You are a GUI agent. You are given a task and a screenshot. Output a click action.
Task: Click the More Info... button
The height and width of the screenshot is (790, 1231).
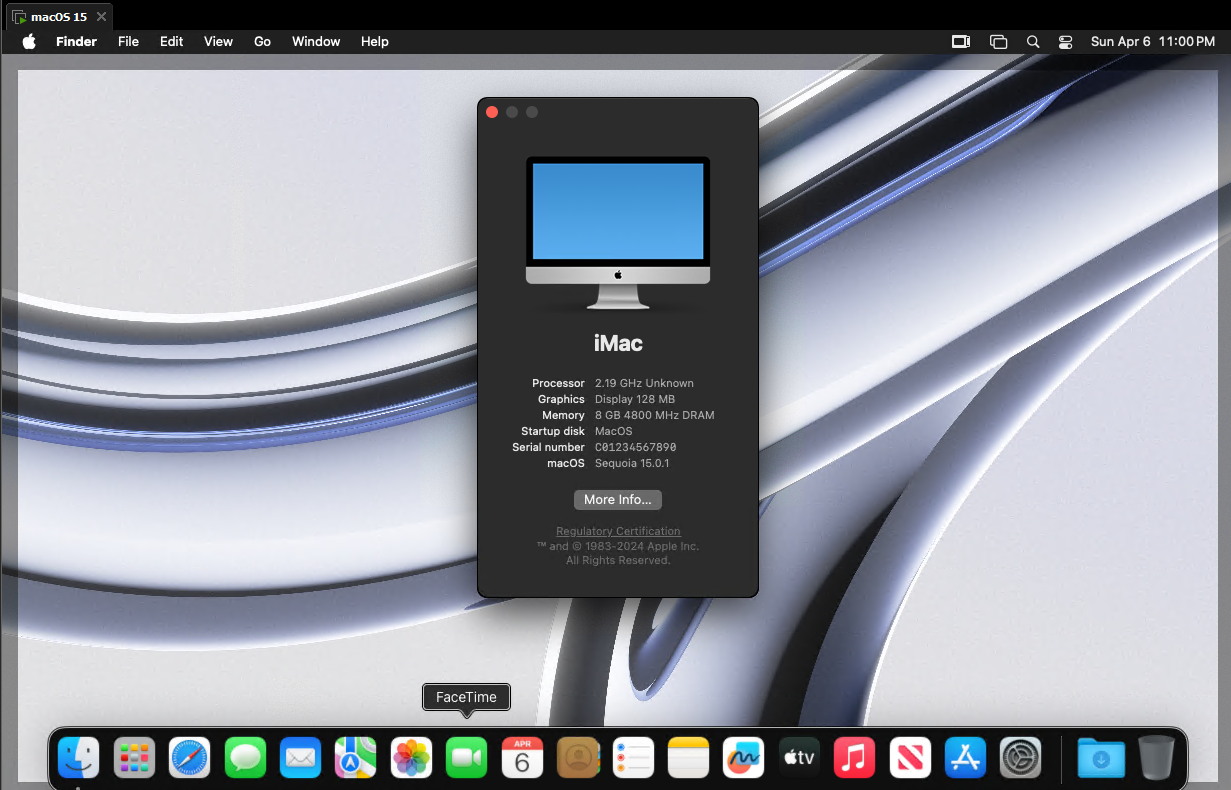click(618, 500)
